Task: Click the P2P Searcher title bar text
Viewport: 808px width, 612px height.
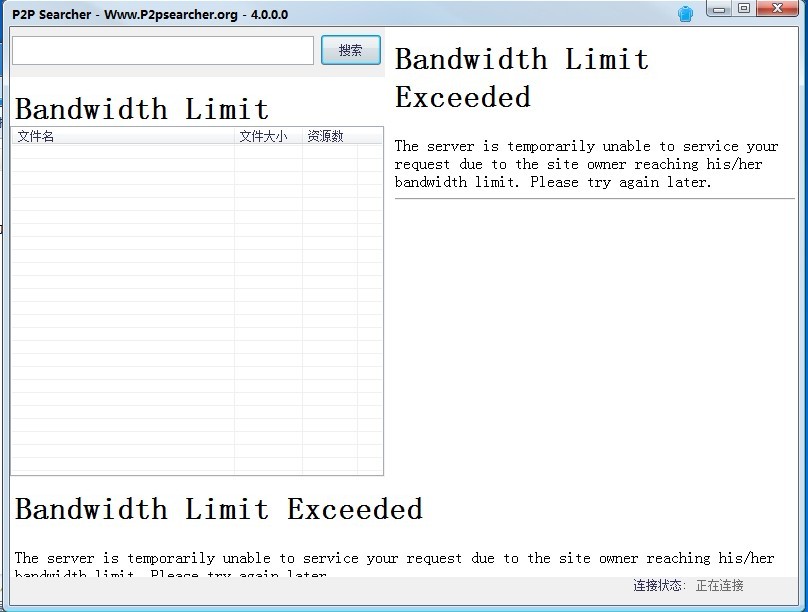Action: [x=150, y=15]
